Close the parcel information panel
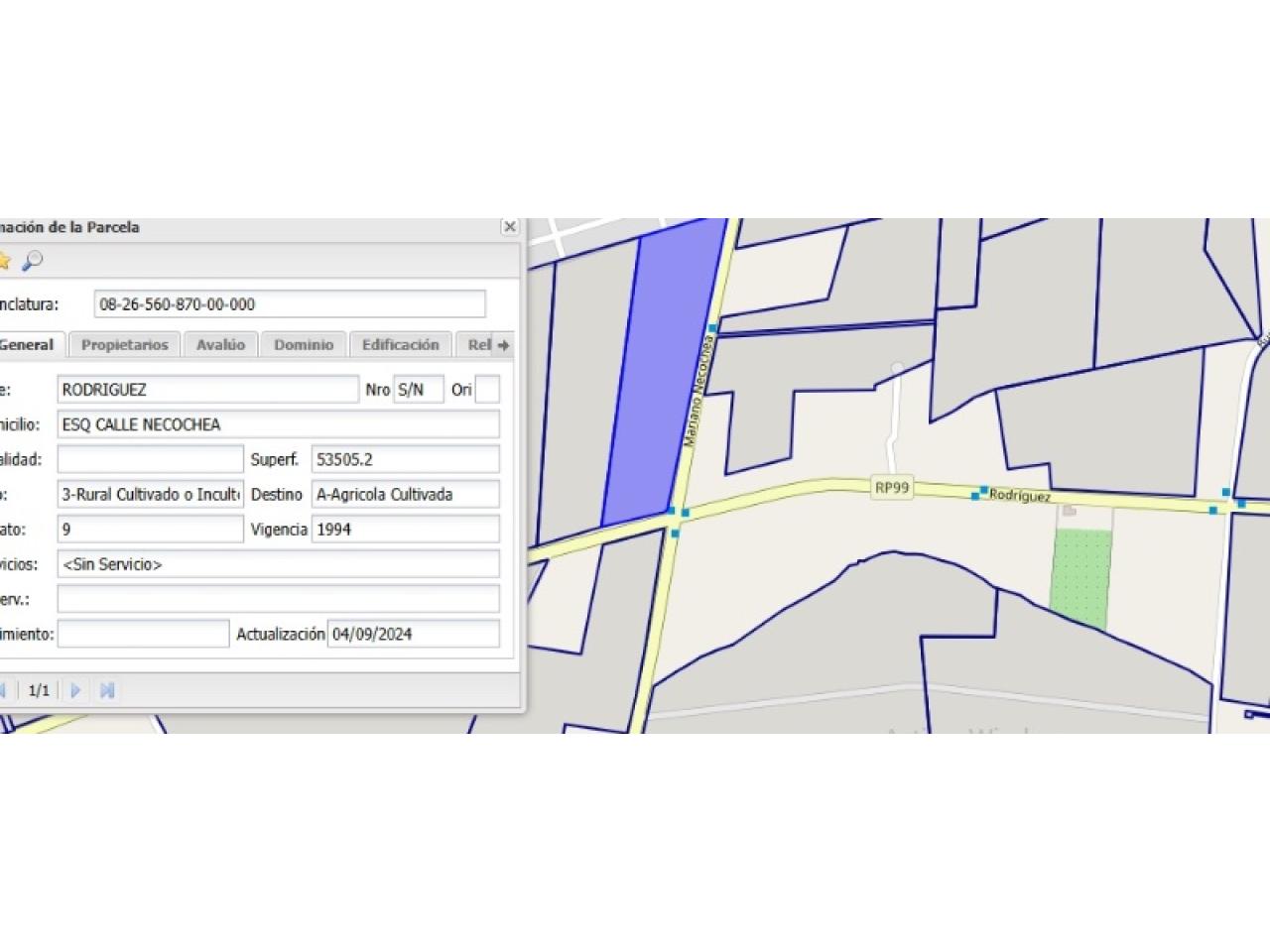The width and height of the screenshot is (1270, 952). (509, 227)
